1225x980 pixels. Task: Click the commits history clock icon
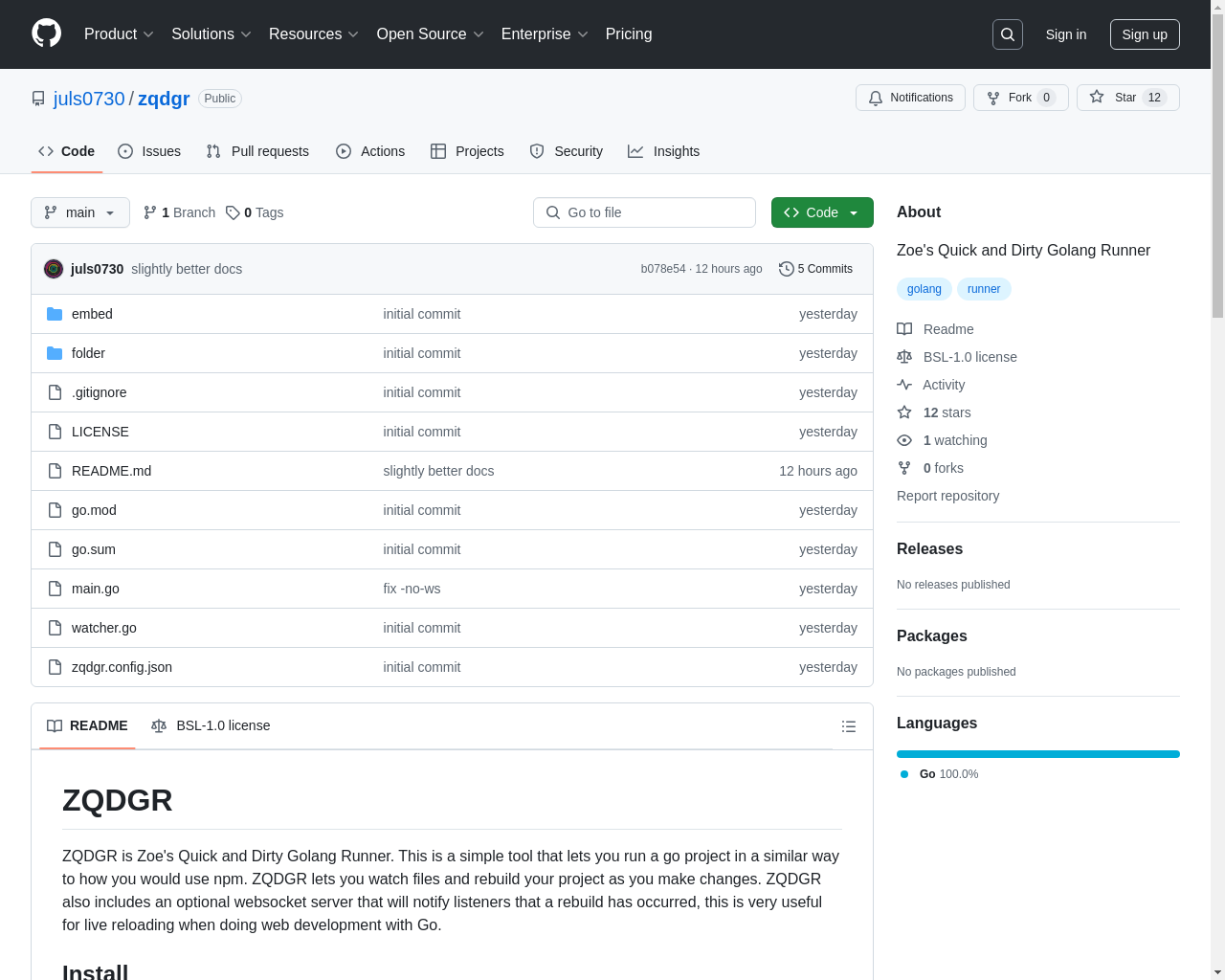[787, 269]
